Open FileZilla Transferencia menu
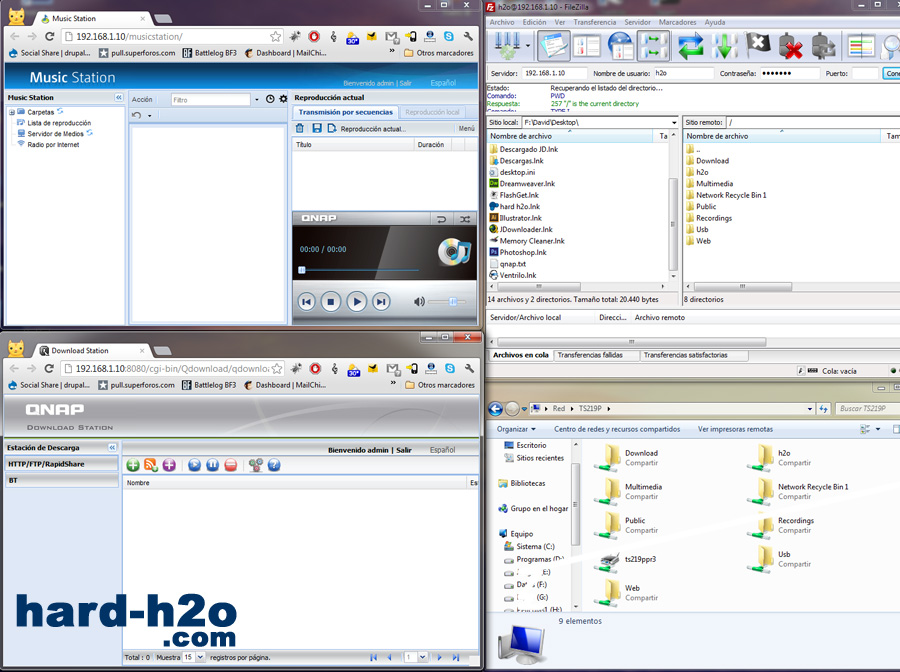 coord(595,22)
